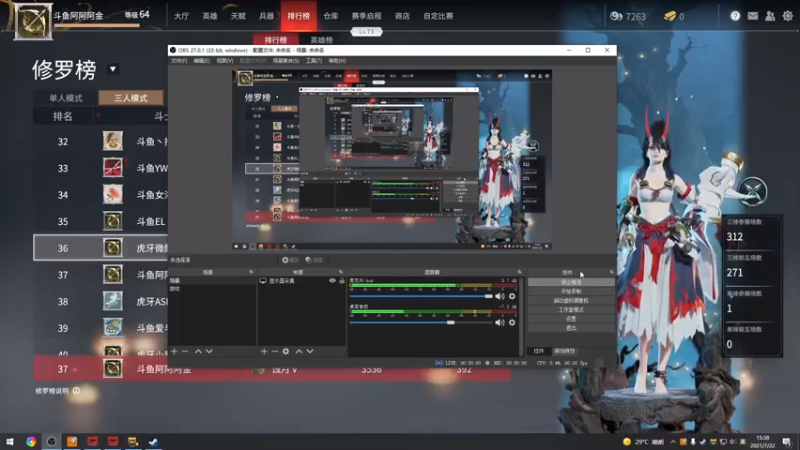Open the 编辑(E) menu in OBS
This screenshot has width=800, height=450.
click(x=202, y=61)
